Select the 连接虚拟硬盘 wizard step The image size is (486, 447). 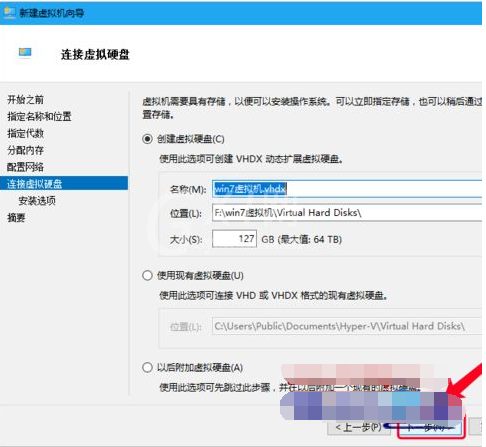coord(64,183)
